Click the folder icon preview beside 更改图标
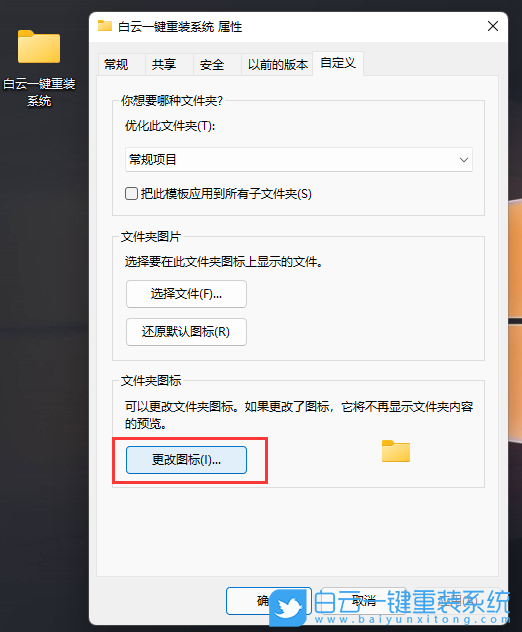Image resolution: width=522 pixels, height=632 pixels. pos(396,451)
